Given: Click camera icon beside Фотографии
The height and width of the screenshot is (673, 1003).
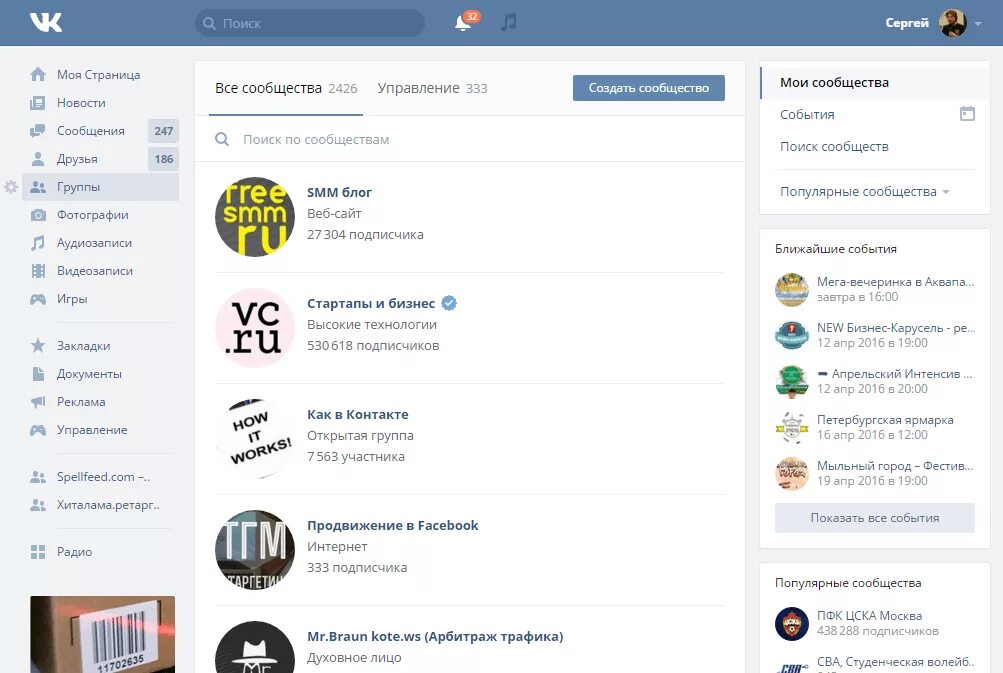Looking at the screenshot, I should pos(38,215).
